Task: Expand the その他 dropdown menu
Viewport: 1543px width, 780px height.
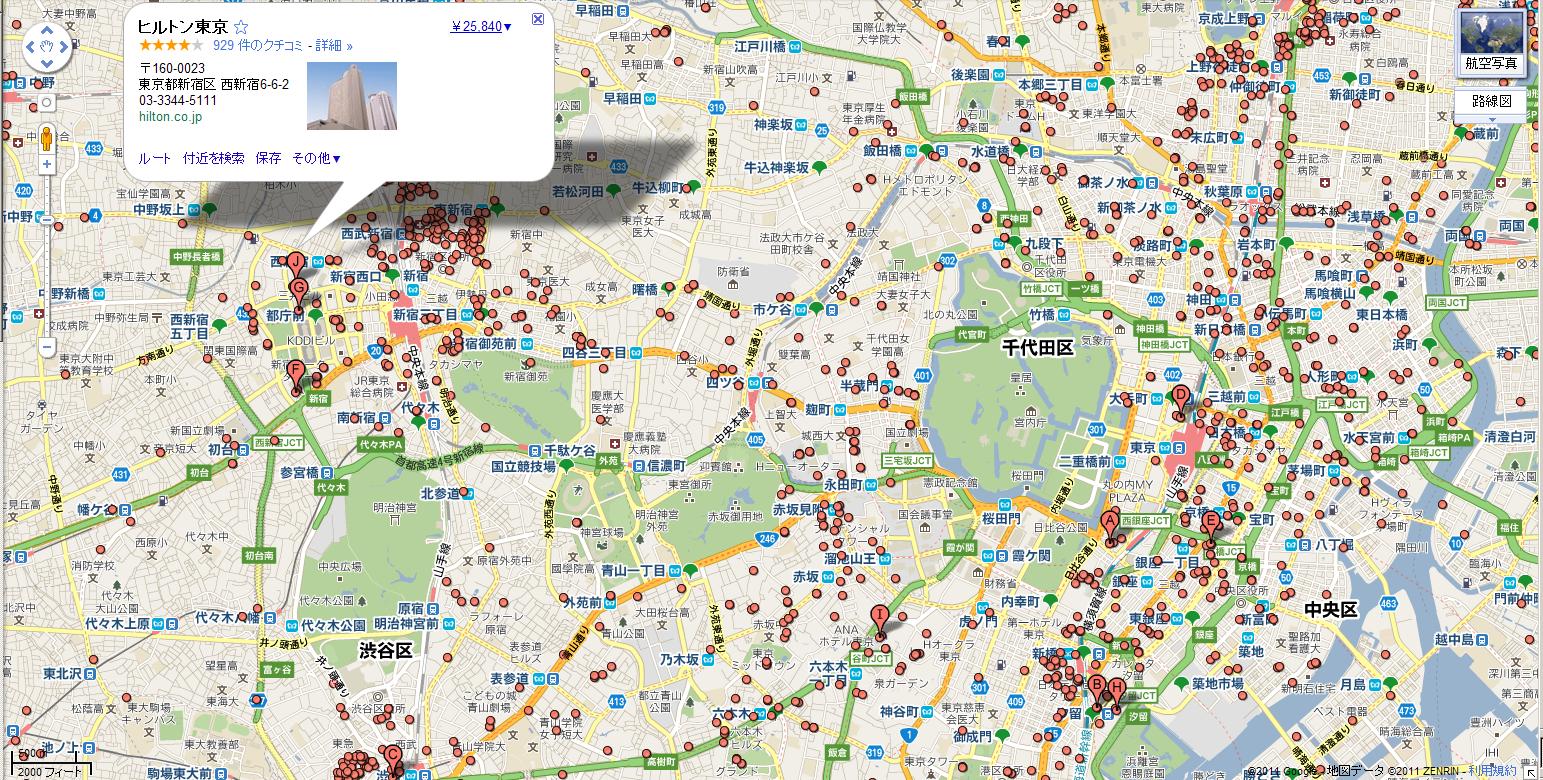Action: 316,158
